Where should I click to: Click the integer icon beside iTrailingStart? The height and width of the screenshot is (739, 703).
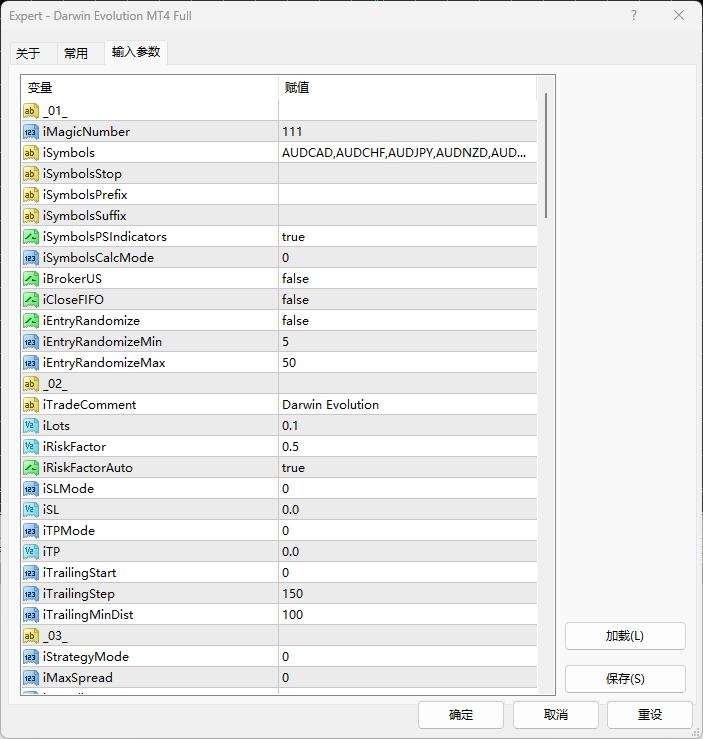coord(31,573)
